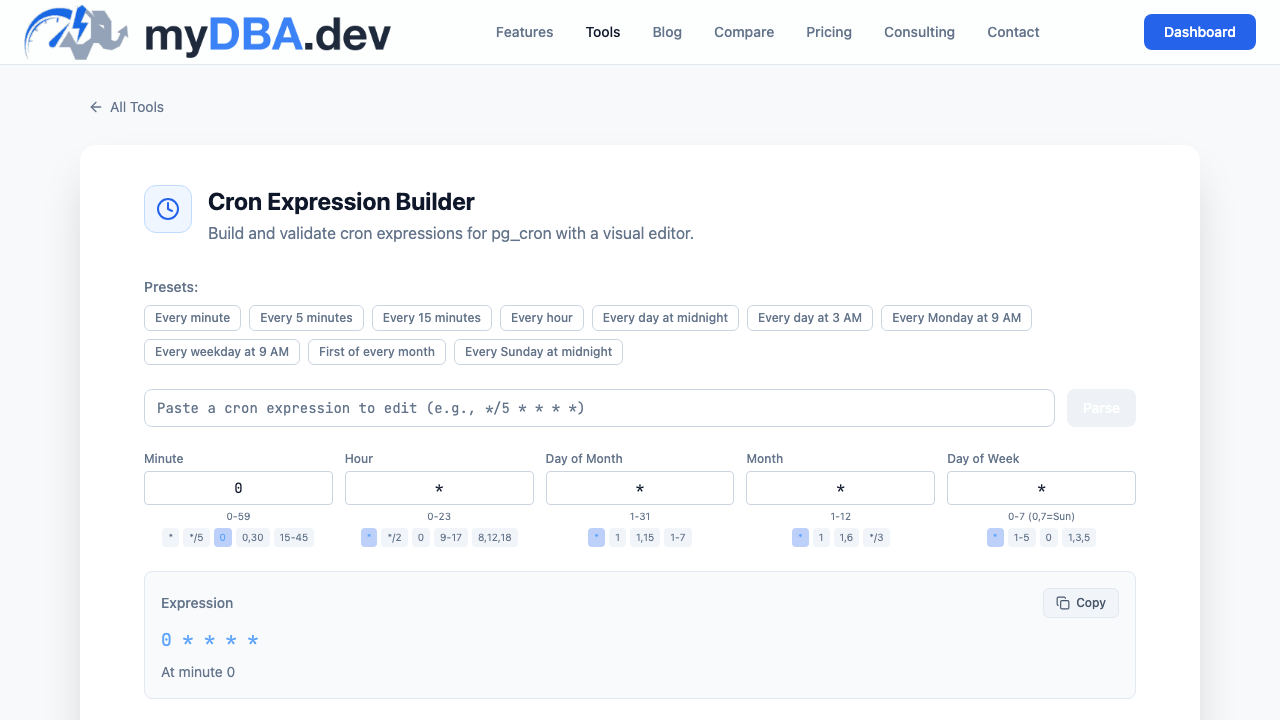Image resolution: width=1280 pixels, height=720 pixels.
Task: Apply the 'Every Monday at 9 AM' preset
Action: [957, 318]
